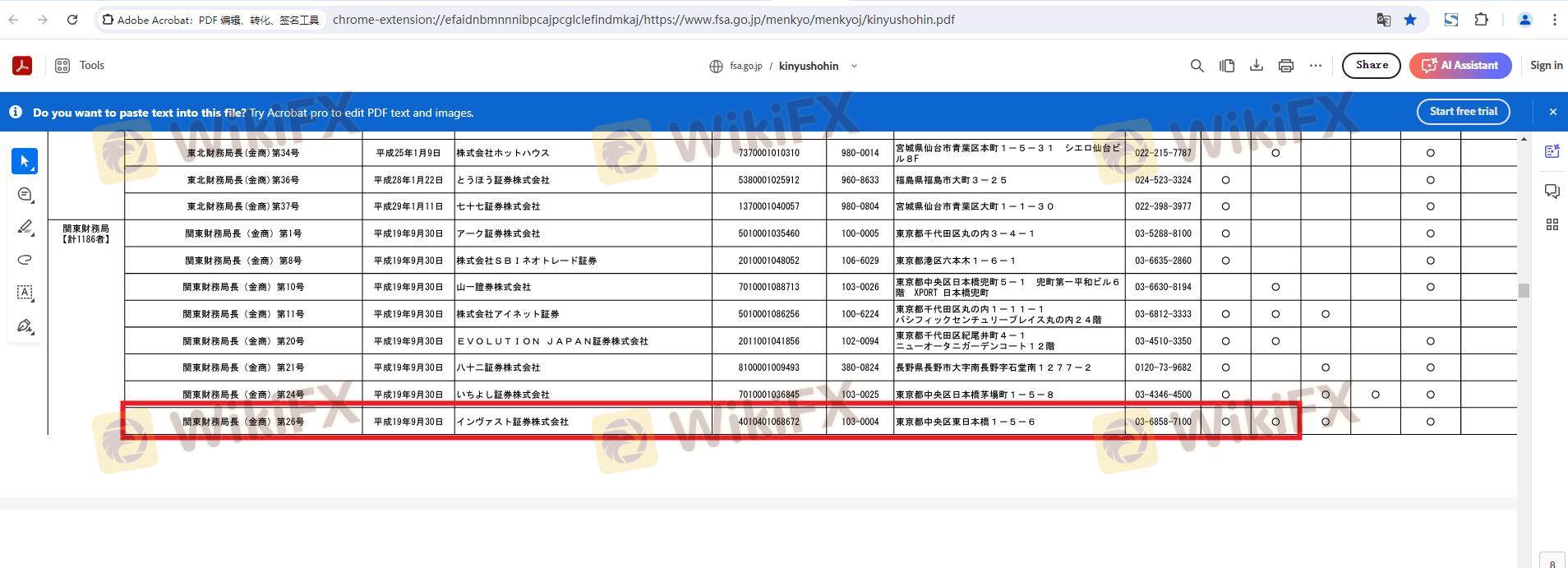
Task: Open the page thumbnails view icon
Action: [1226, 66]
